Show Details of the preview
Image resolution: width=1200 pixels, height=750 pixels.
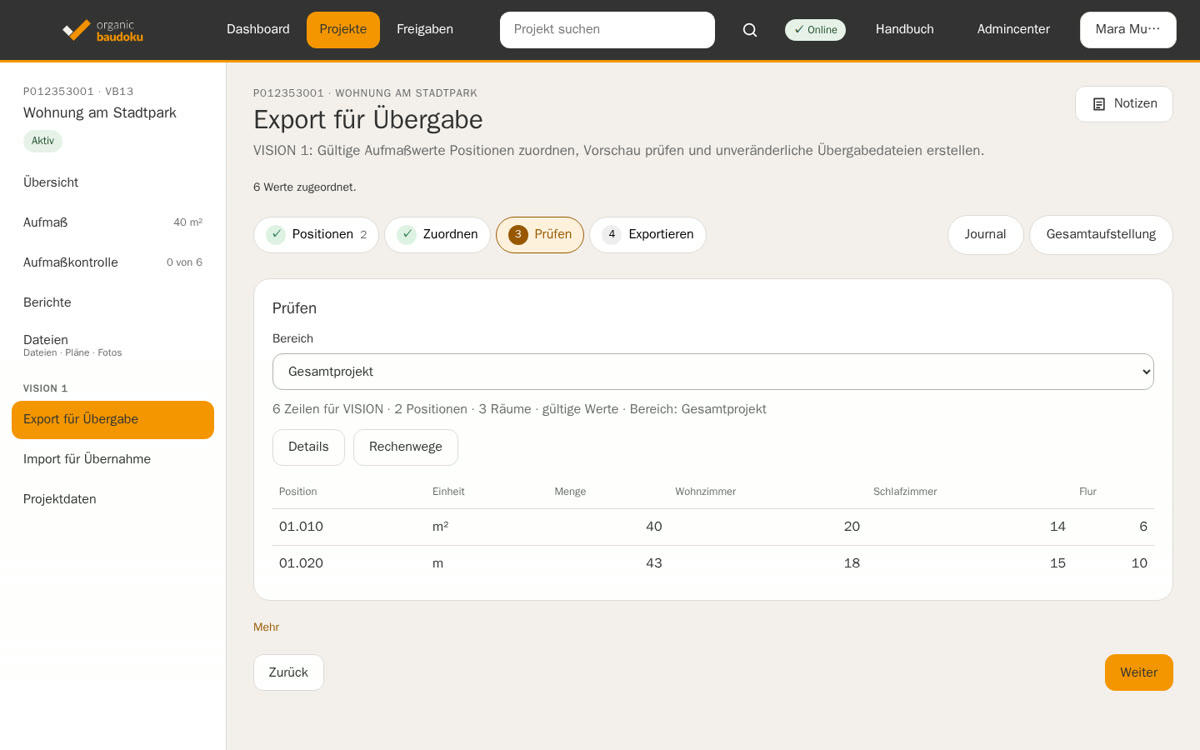coord(309,448)
